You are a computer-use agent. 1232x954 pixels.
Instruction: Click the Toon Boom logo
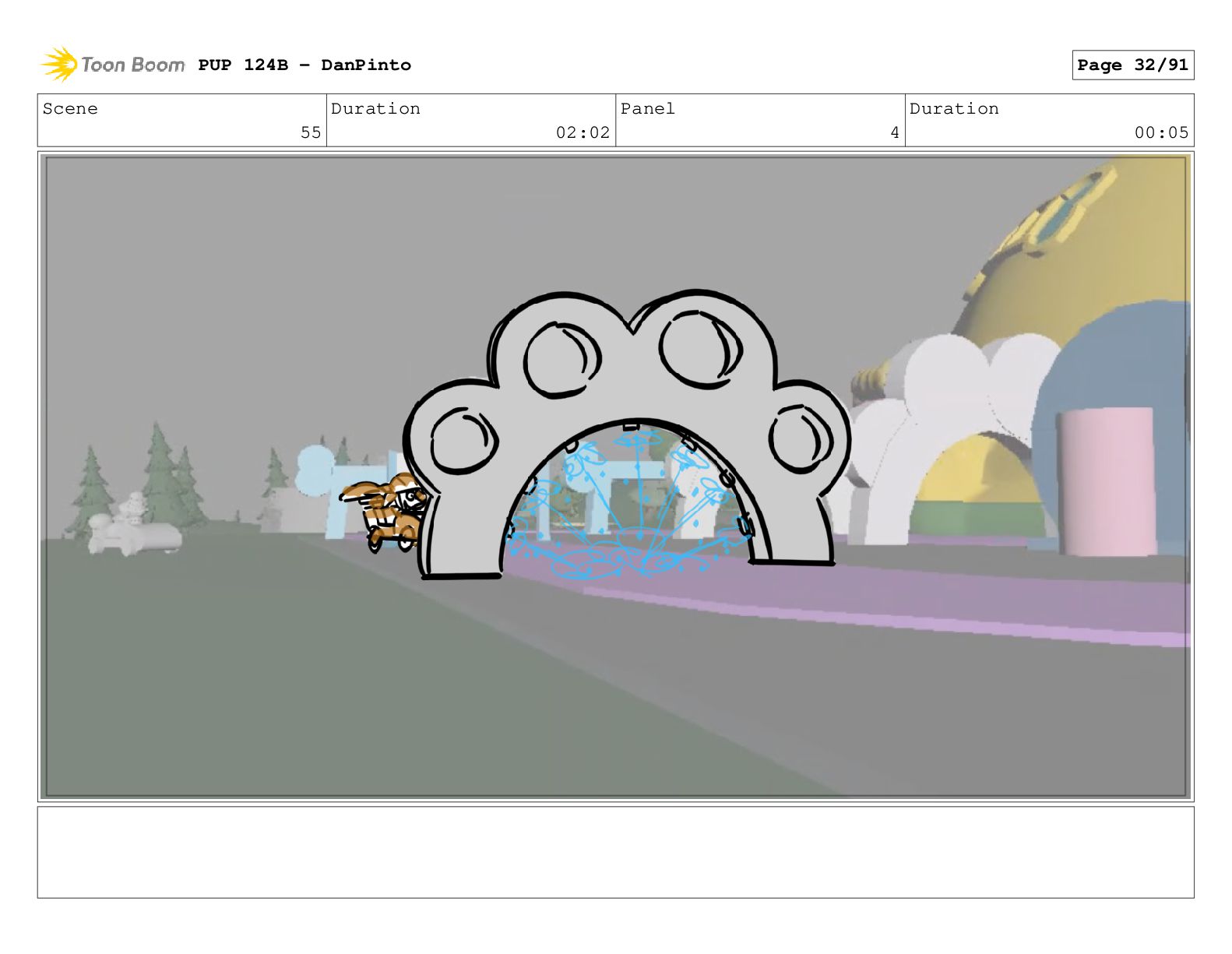113,65
